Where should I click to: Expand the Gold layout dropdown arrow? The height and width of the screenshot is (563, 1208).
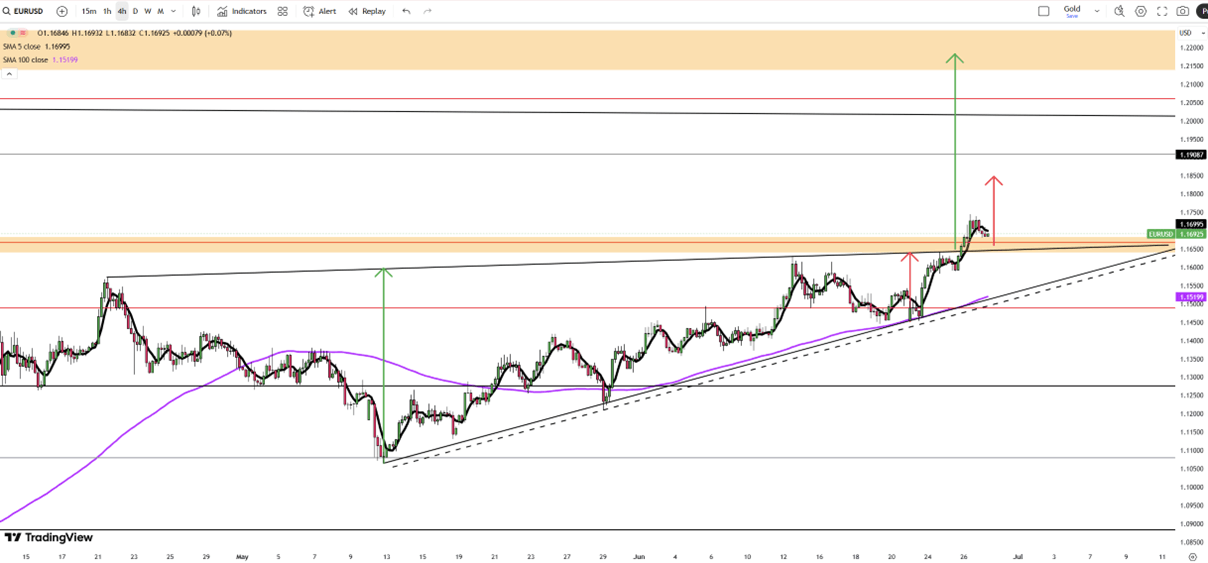pyautogui.click(x=1097, y=11)
